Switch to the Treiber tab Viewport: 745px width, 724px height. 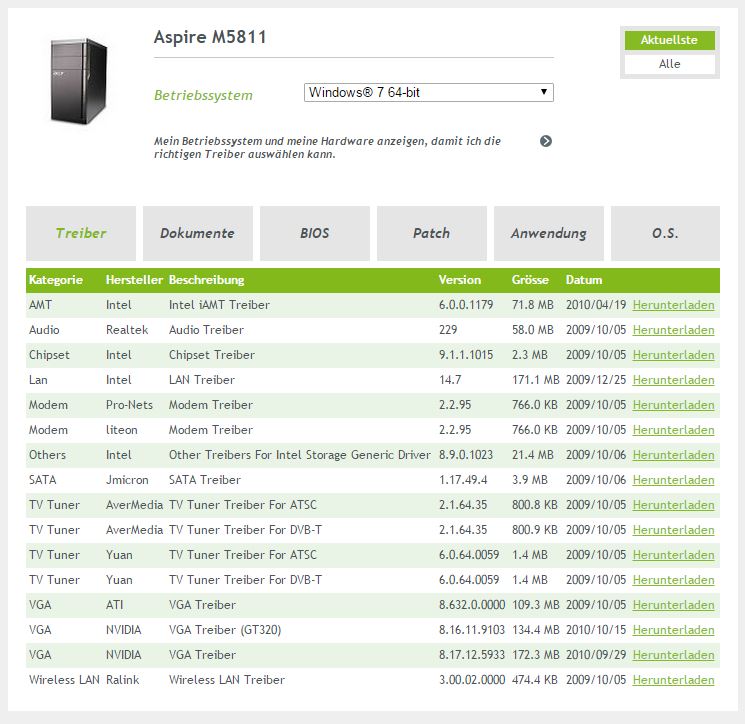(81, 233)
